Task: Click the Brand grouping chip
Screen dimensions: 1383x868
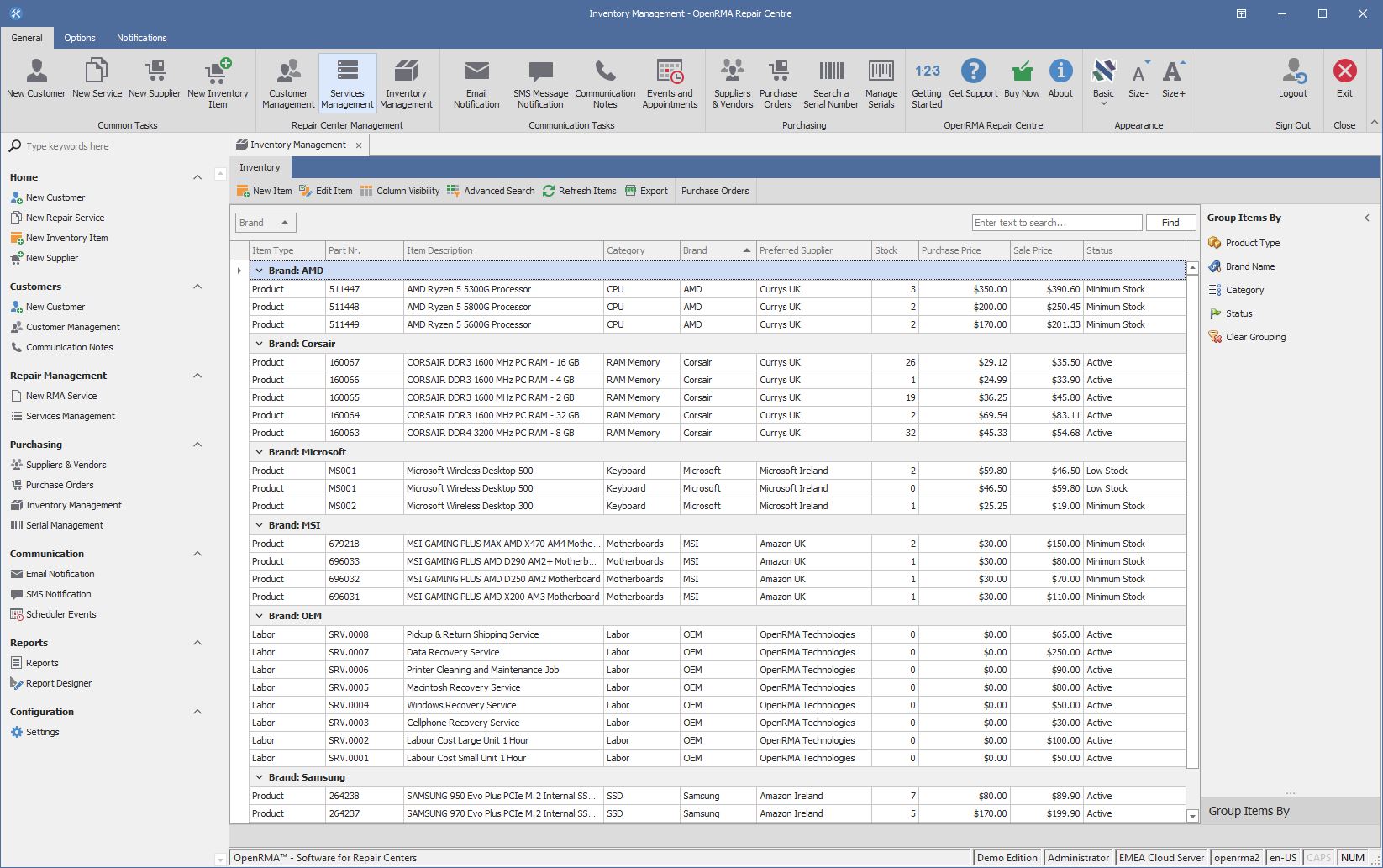Action: click(266, 223)
